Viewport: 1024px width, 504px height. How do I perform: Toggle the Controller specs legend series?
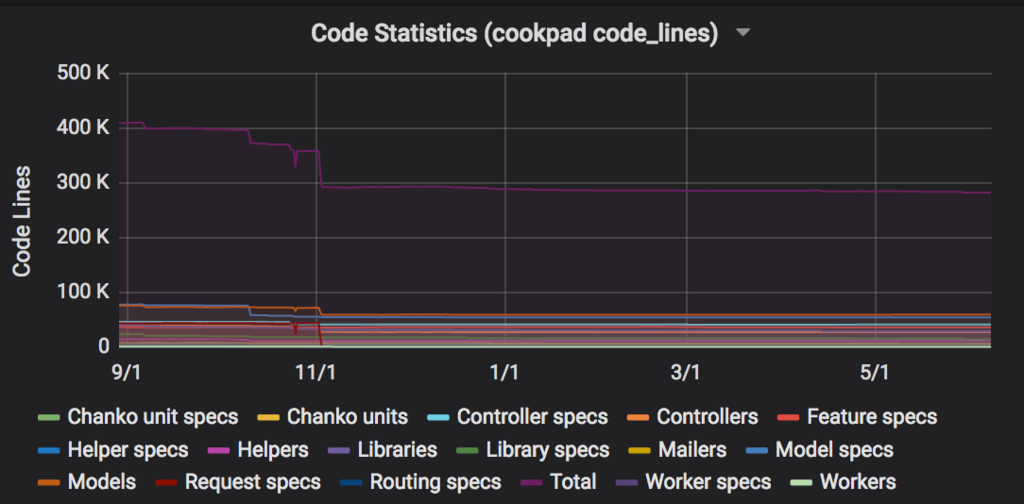[x=532, y=417]
